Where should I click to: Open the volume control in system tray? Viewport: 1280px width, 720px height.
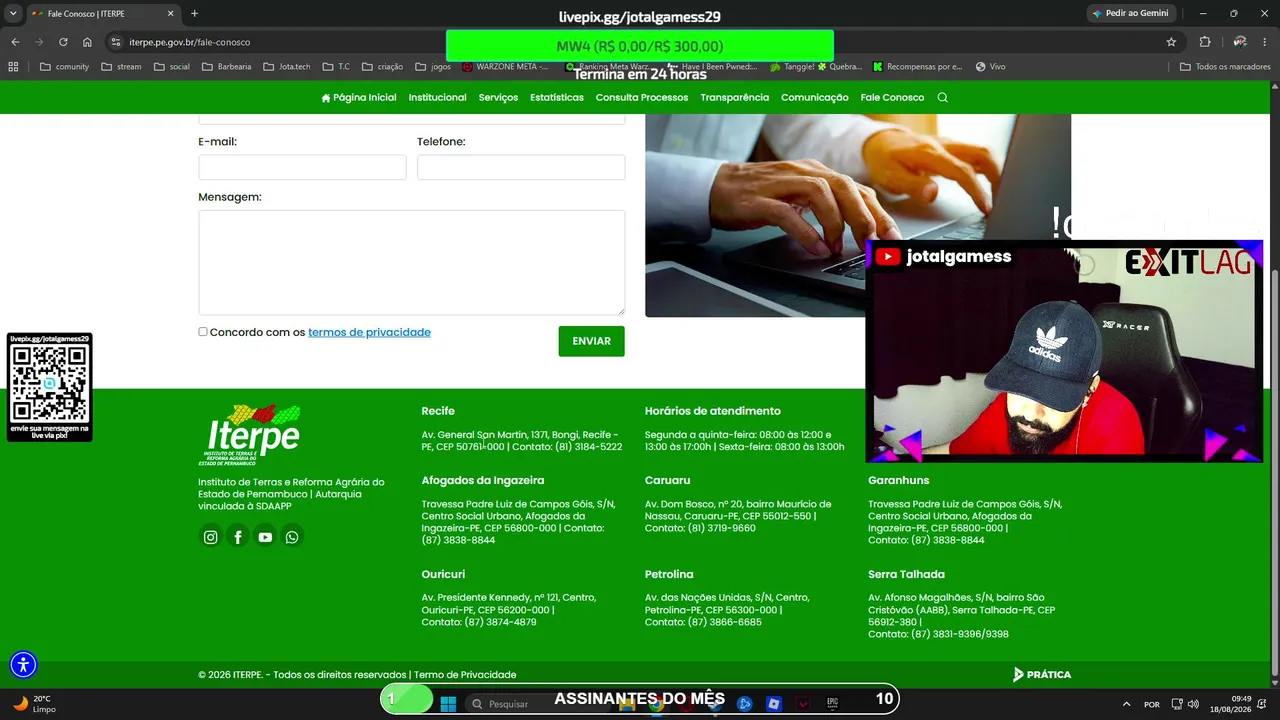coord(1193,704)
